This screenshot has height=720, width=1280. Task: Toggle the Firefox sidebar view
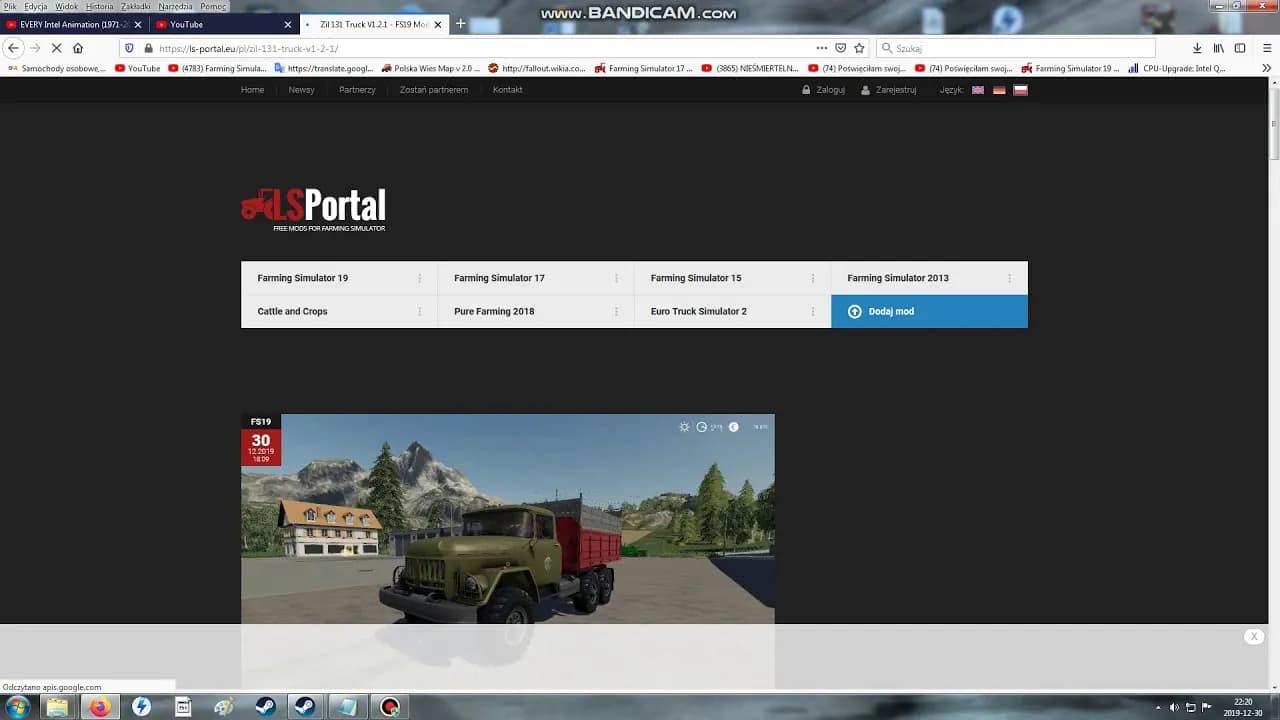tap(1240, 48)
